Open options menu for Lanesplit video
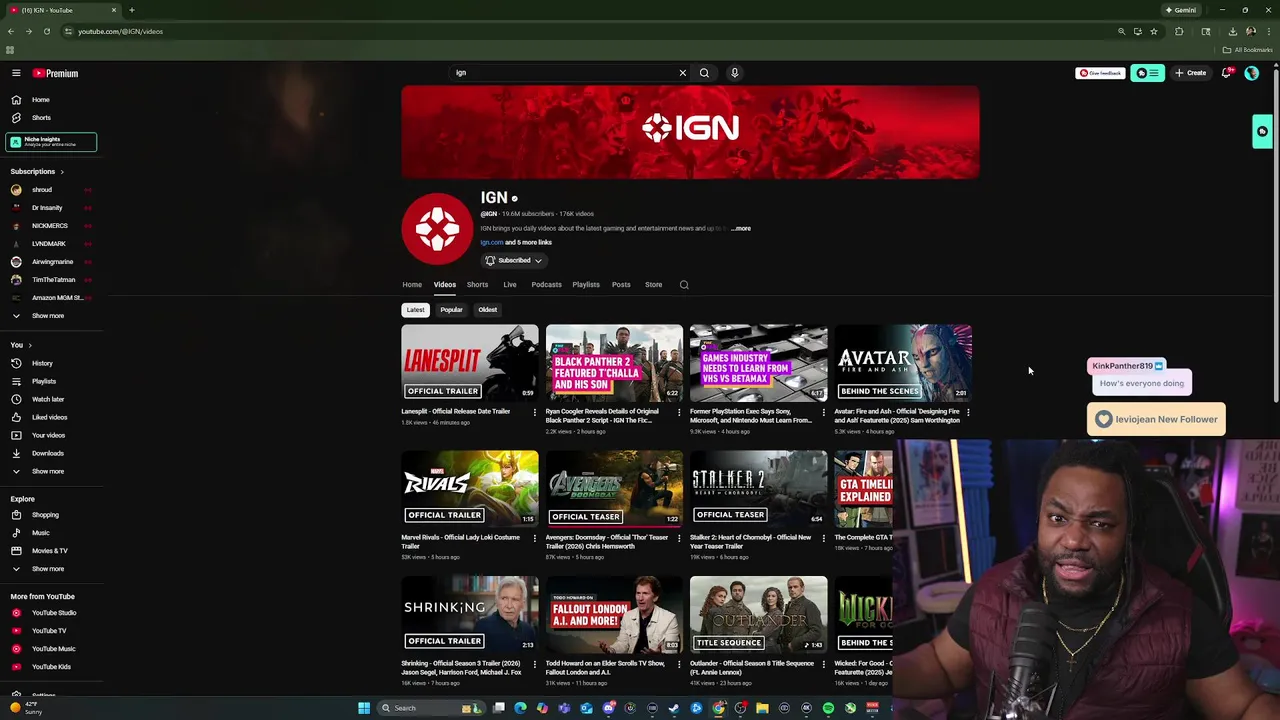Viewport: 1280px width, 720px height. [534, 412]
